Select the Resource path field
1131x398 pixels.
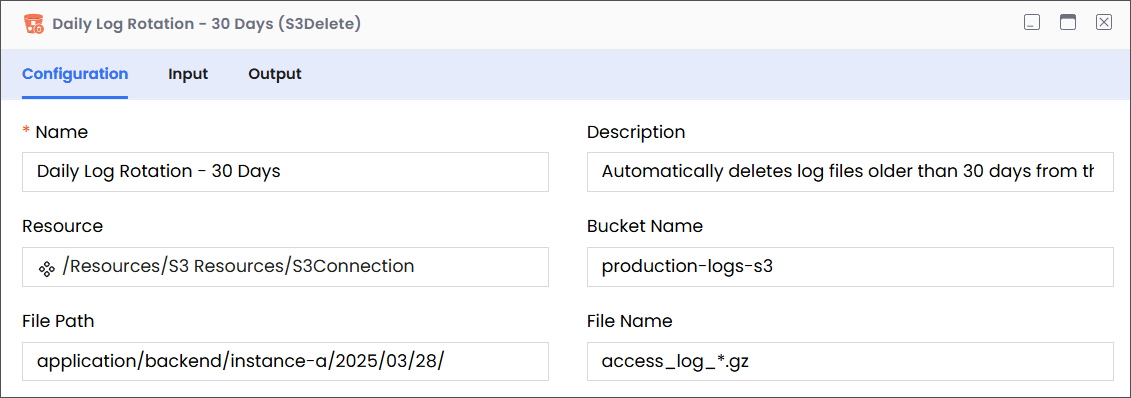tap(286, 267)
